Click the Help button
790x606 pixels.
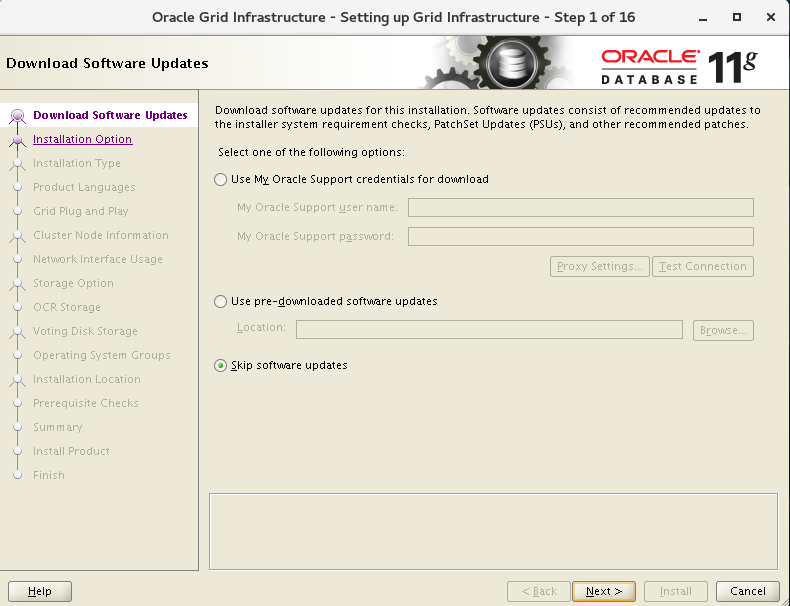tap(40, 591)
